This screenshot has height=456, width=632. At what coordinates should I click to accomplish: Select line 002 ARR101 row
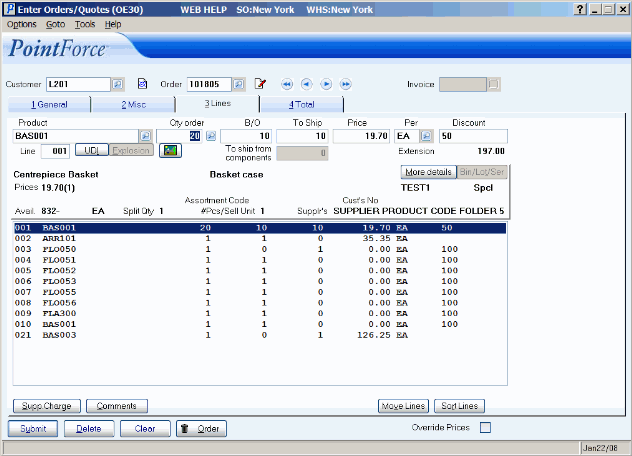(x=260, y=239)
